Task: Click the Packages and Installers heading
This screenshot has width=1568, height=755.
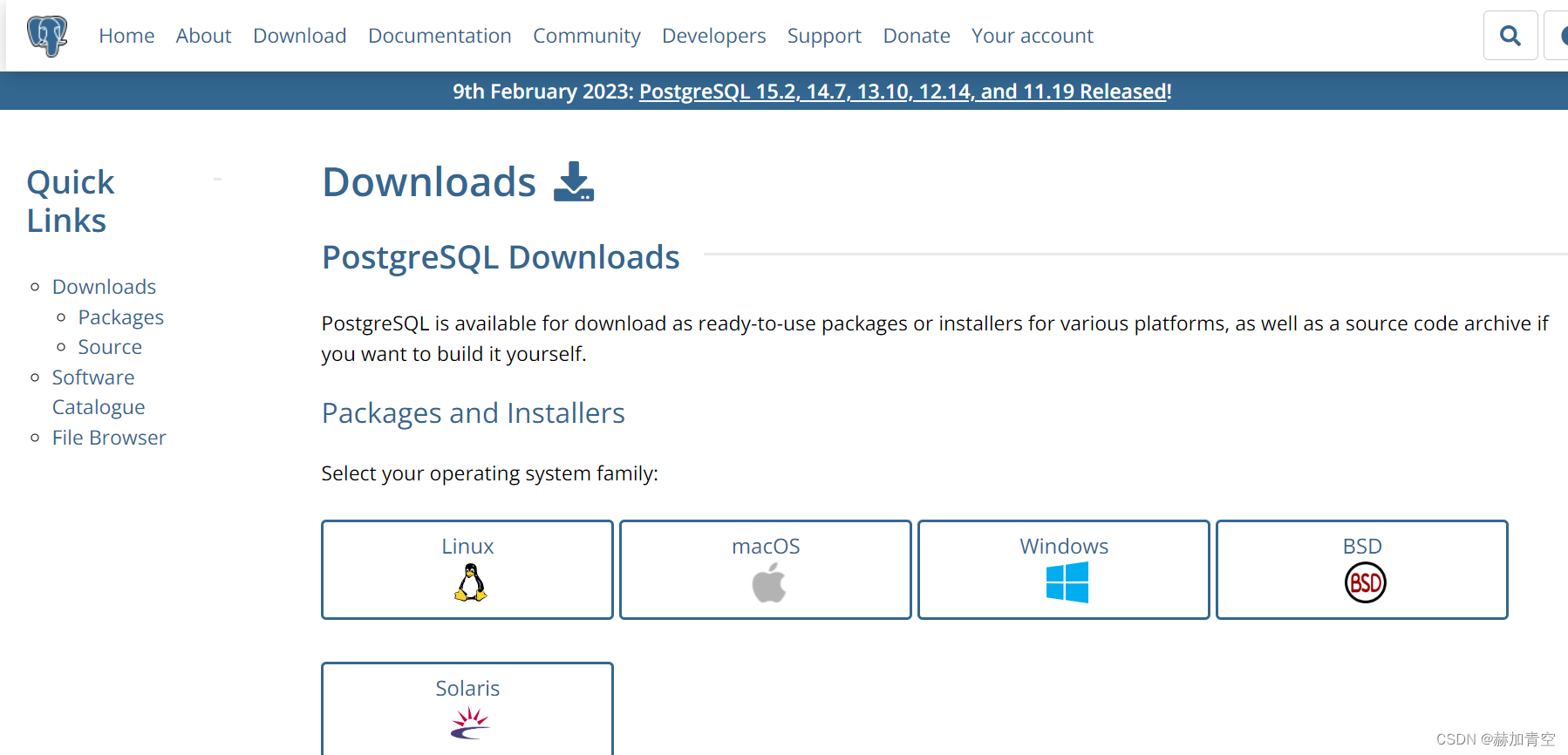Action: (474, 413)
